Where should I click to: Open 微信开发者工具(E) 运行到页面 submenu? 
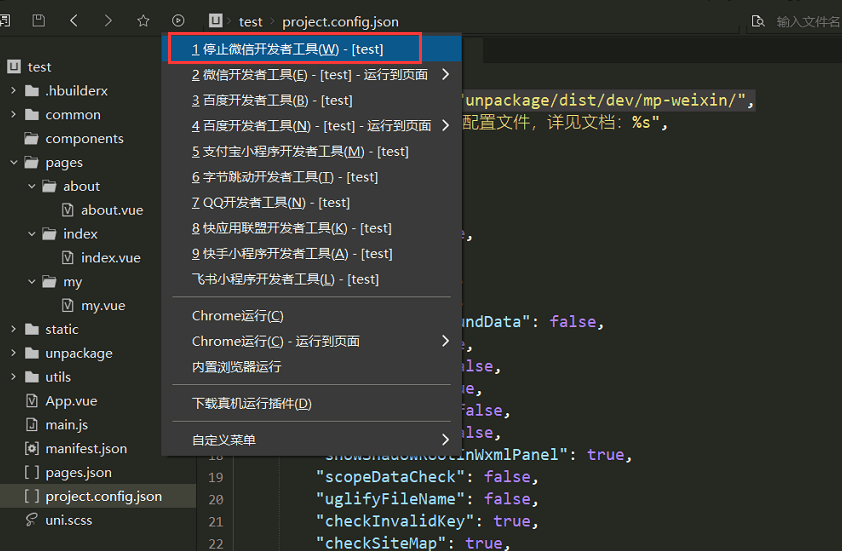click(x=311, y=75)
